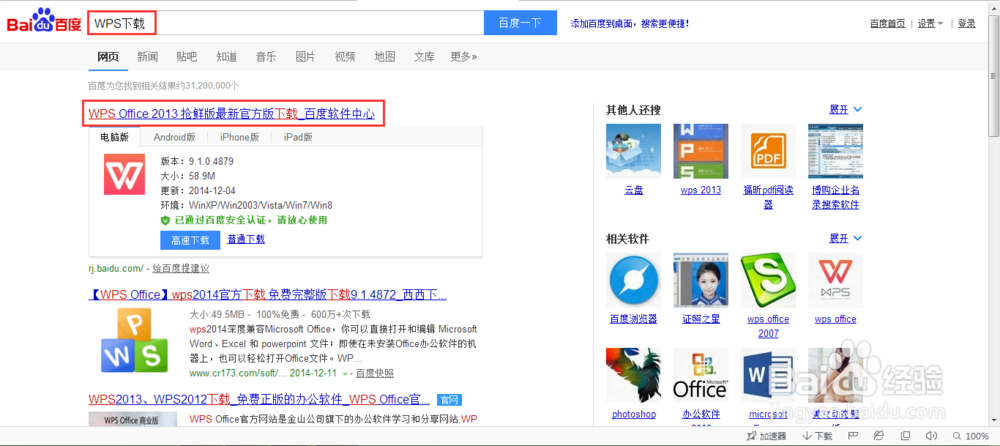Click the 登录 login link
The height and width of the screenshot is (446, 1000).
(967, 24)
